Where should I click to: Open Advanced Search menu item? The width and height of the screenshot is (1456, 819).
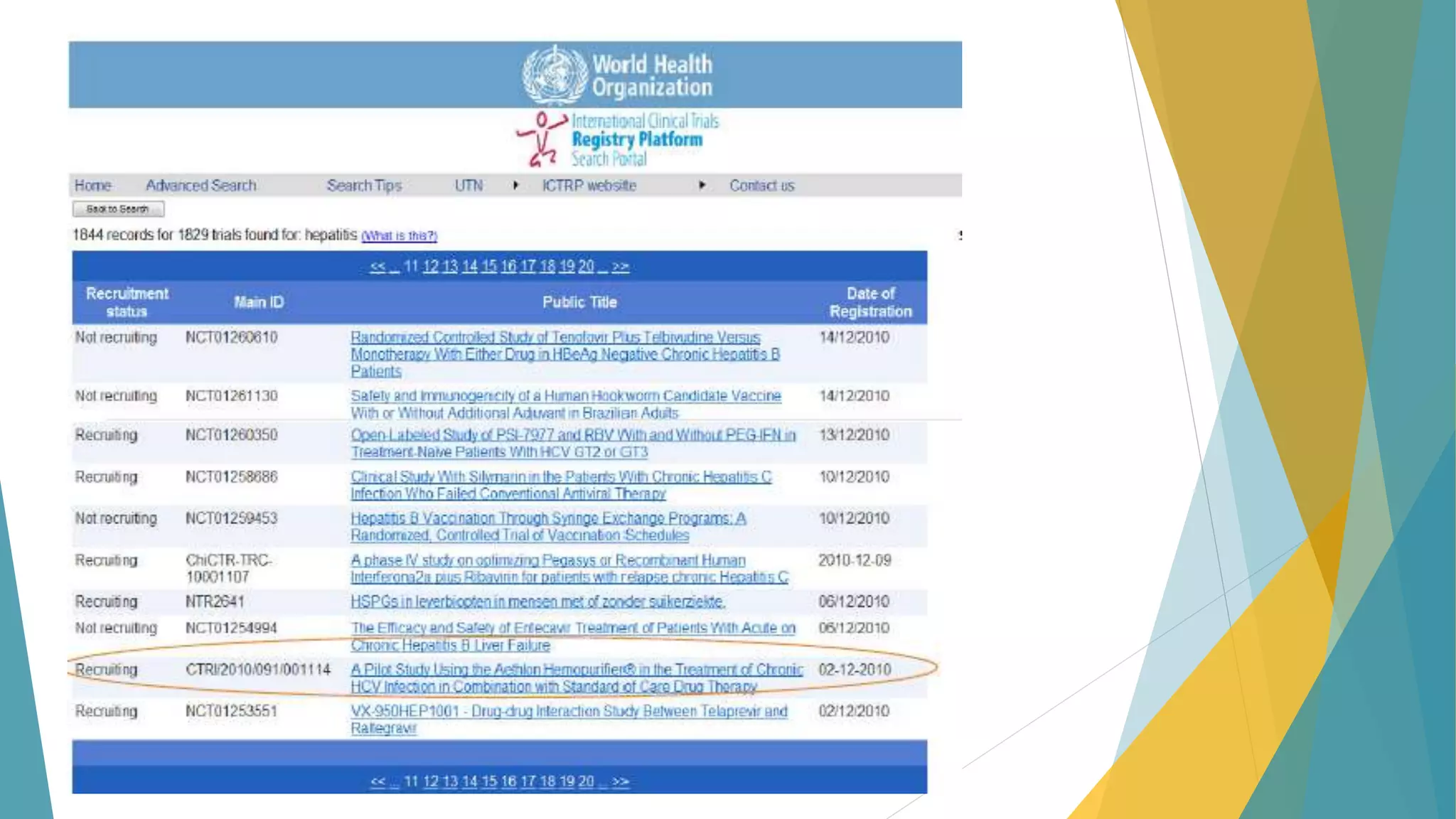point(200,186)
